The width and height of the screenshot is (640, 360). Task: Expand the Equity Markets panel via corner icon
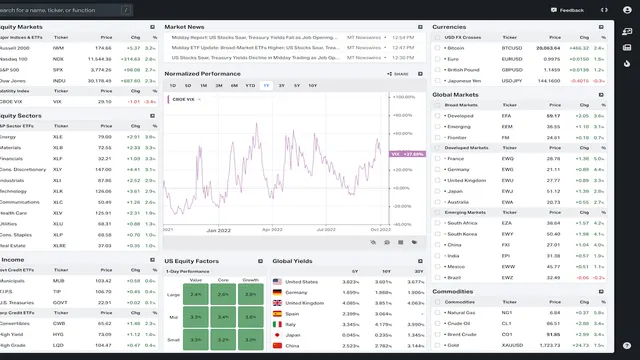point(152,27)
